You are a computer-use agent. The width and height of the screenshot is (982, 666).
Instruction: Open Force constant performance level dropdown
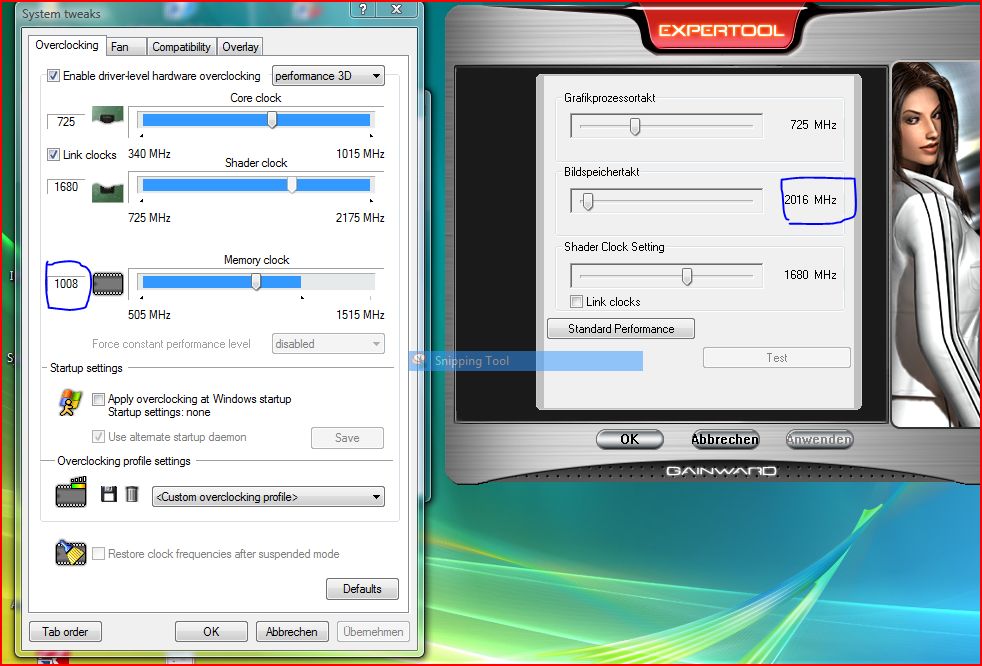point(328,344)
